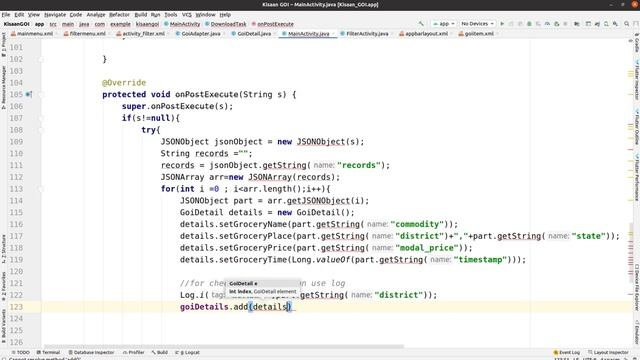Screen dimensions: 640x360
Task: Open the Build menu
Action: [x=140, y=15]
